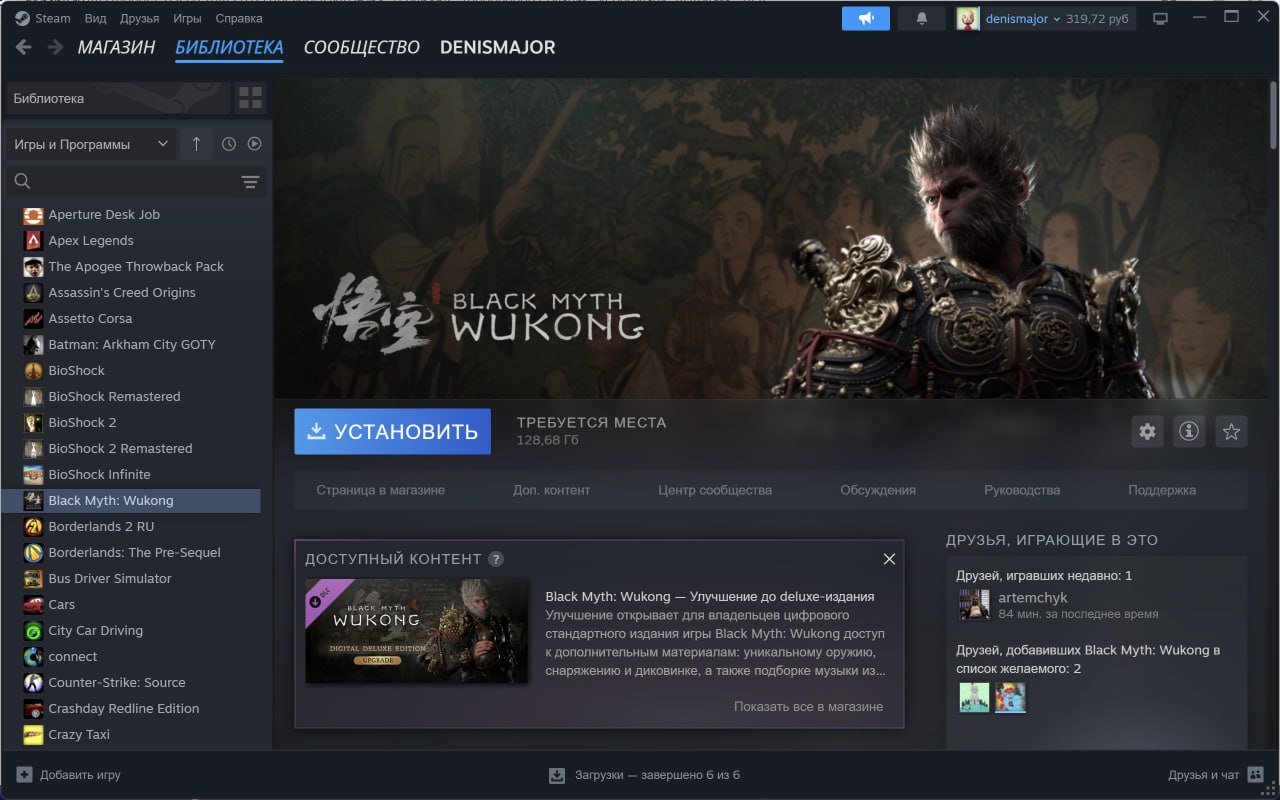
Task: Open Руководства link
Action: (x=1022, y=490)
